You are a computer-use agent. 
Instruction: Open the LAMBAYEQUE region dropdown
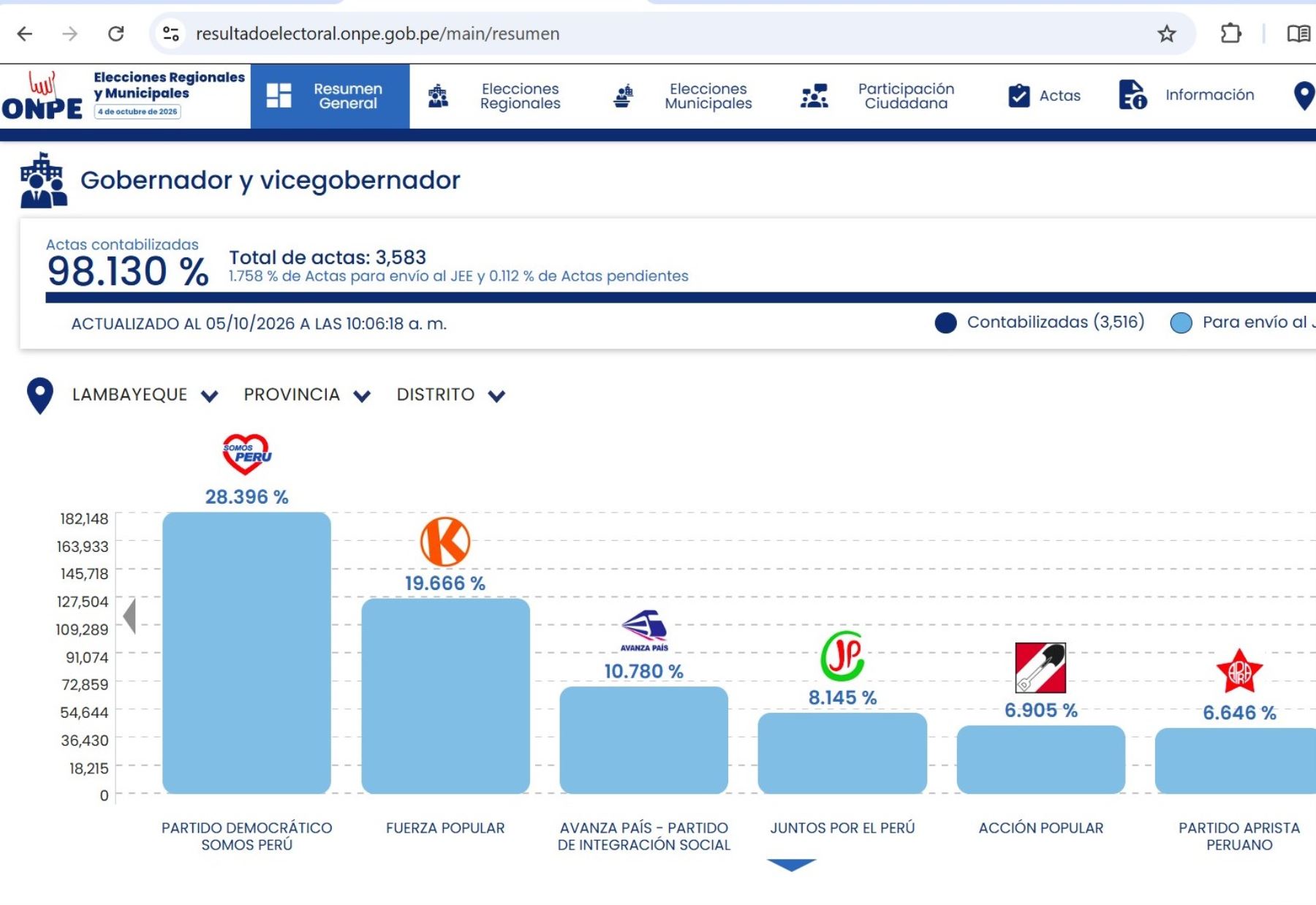coord(145,395)
